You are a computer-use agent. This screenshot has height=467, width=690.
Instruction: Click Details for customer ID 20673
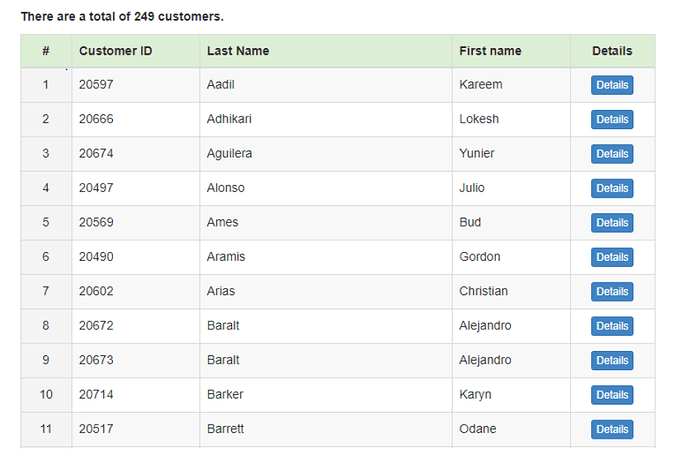(x=612, y=360)
